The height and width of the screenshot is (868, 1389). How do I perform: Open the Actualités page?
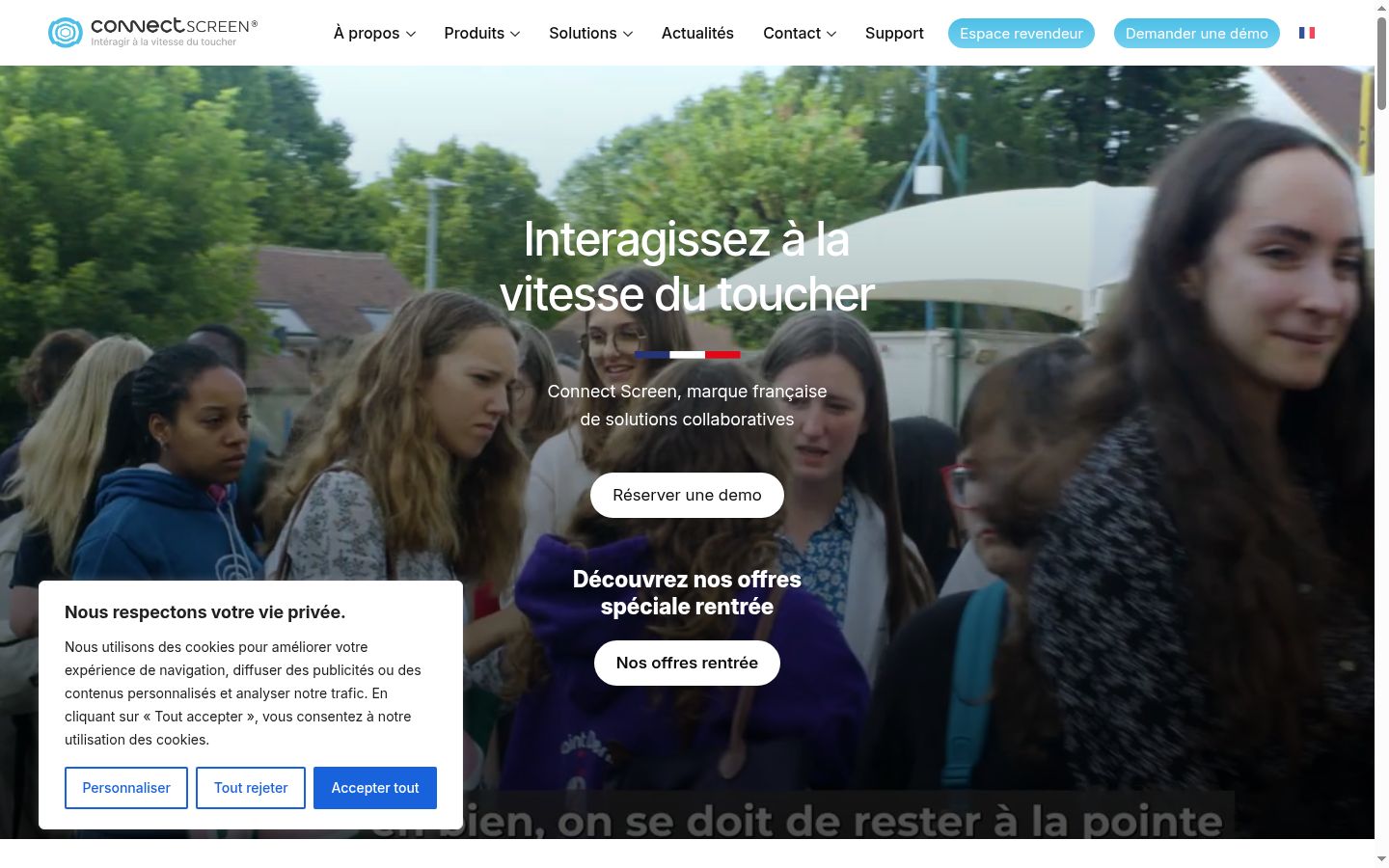697,33
